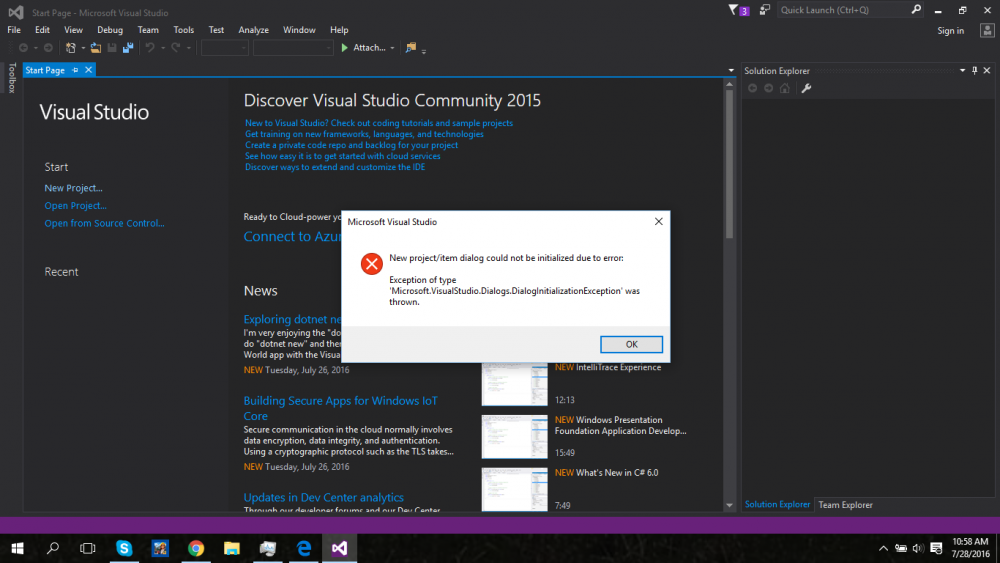
Task: Pin the Solution Explorer panel
Action: (974, 71)
